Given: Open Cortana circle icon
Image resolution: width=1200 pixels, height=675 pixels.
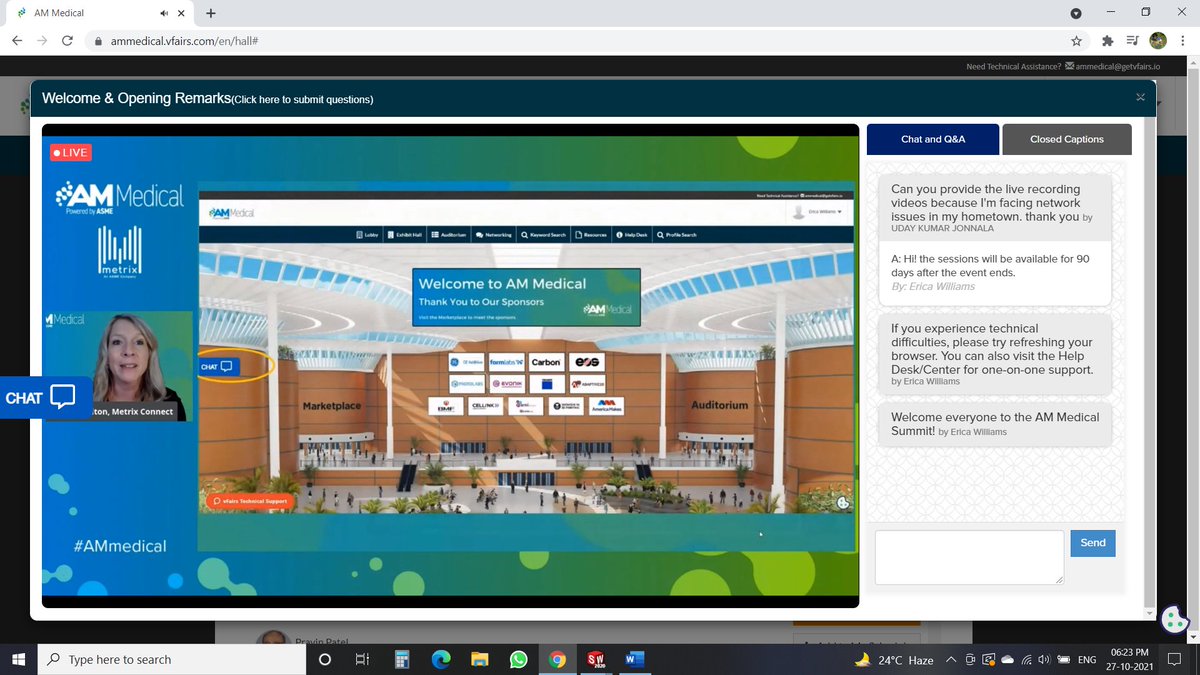Looking at the screenshot, I should point(324,659).
